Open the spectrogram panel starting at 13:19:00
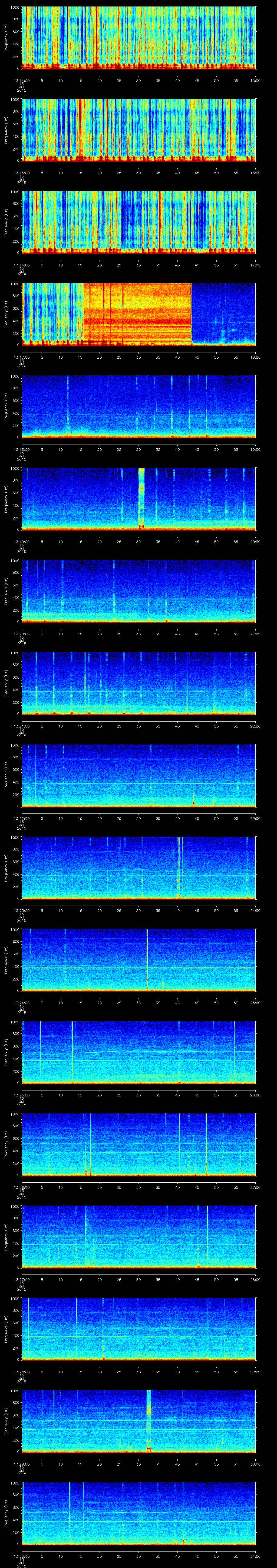277x1568 pixels. 139,499
